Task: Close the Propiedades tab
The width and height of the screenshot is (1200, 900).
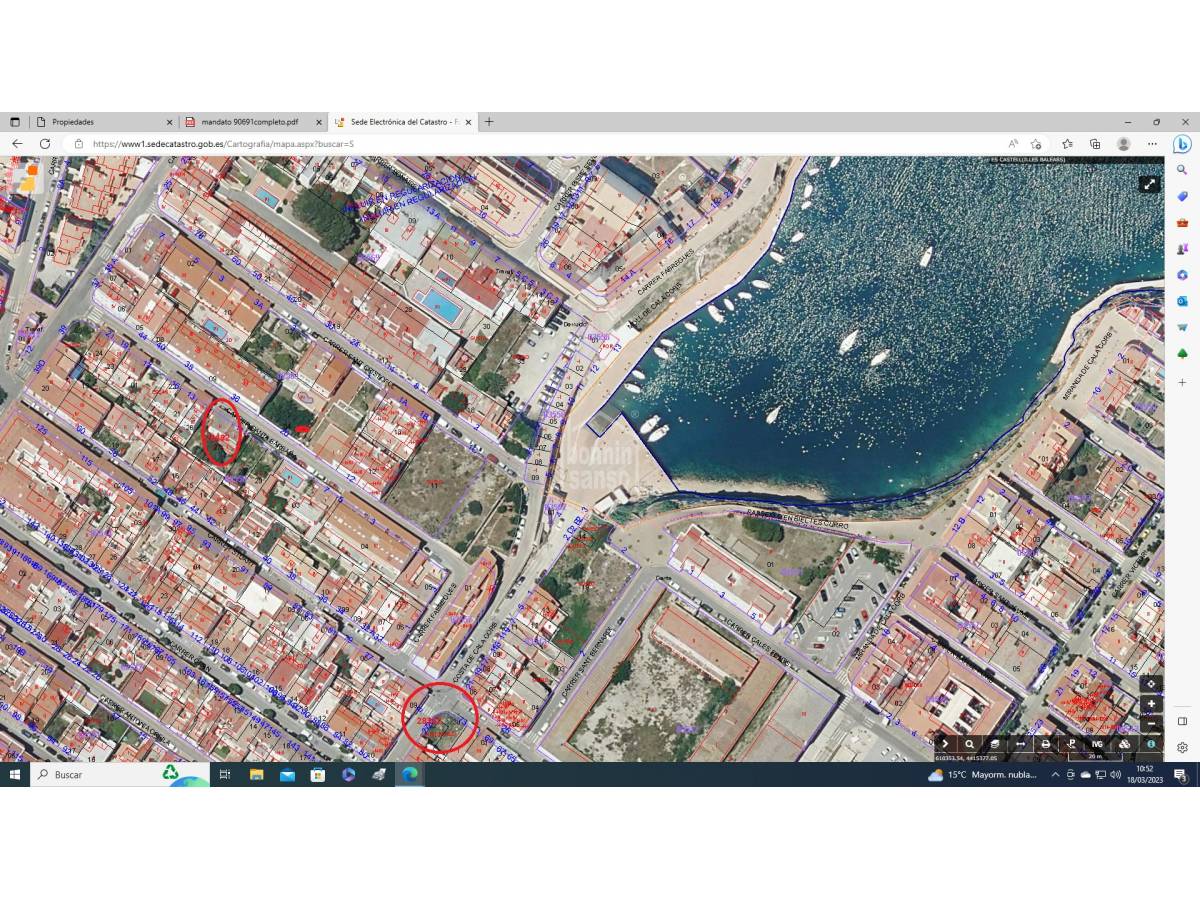Action: click(169, 122)
